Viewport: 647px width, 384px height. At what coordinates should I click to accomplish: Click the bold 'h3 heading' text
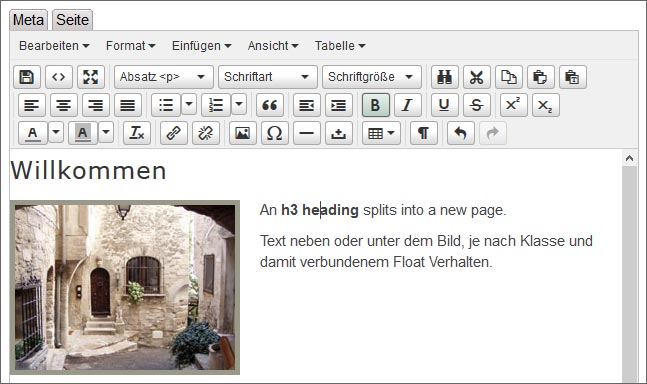(x=320, y=210)
